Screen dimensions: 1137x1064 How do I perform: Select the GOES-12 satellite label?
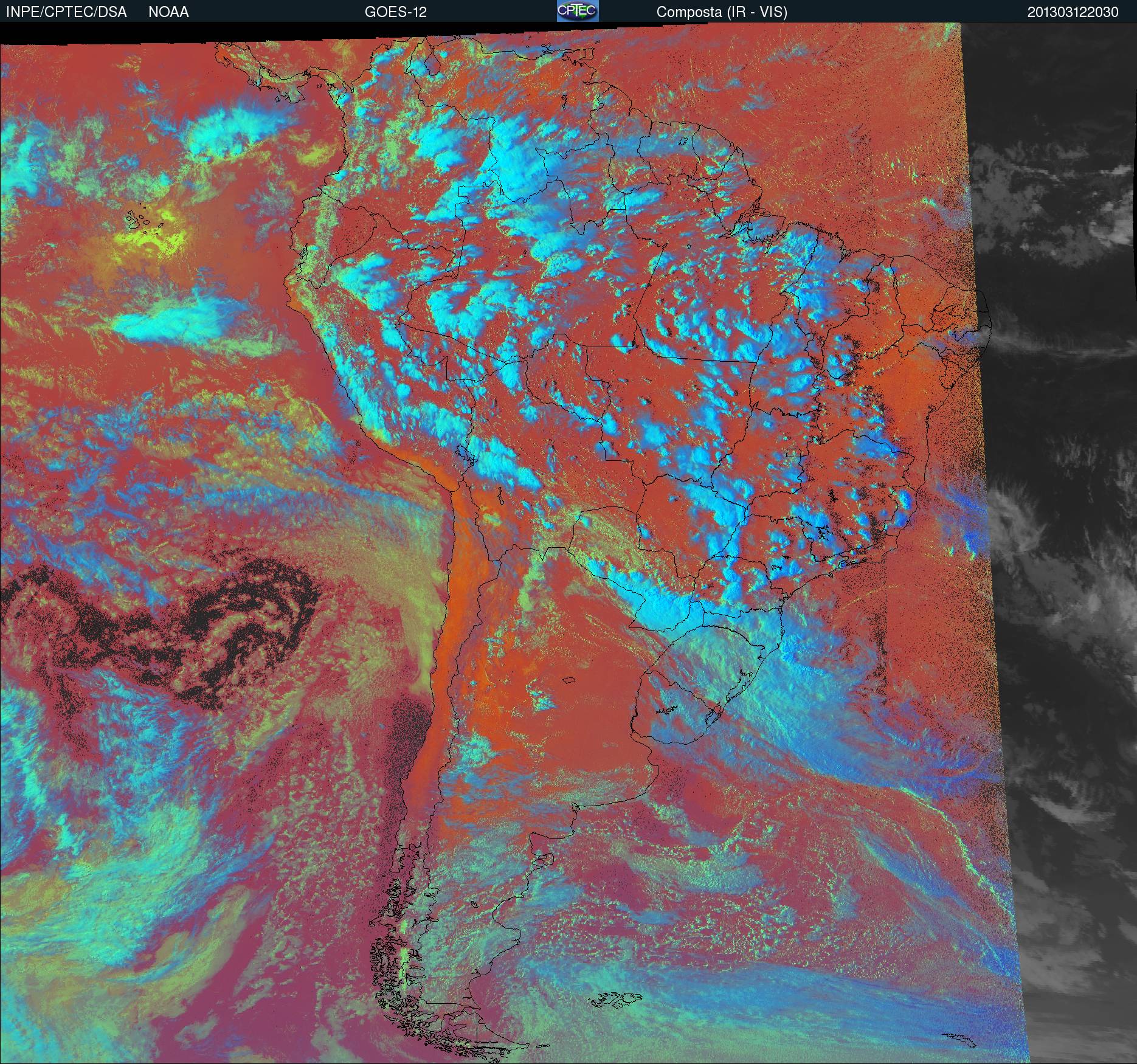point(395,12)
